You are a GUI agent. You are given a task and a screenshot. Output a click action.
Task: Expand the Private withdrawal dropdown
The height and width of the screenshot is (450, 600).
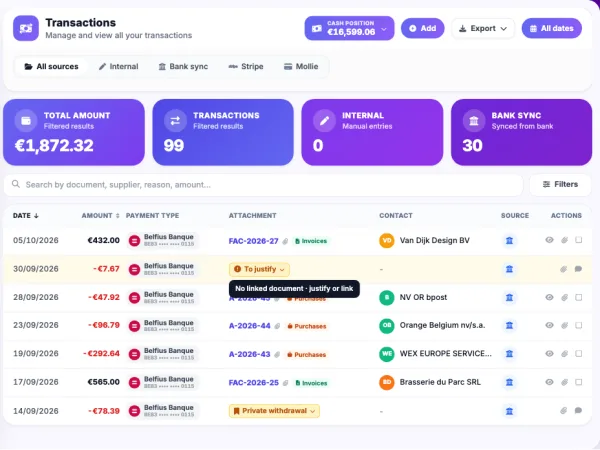coord(274,411)
